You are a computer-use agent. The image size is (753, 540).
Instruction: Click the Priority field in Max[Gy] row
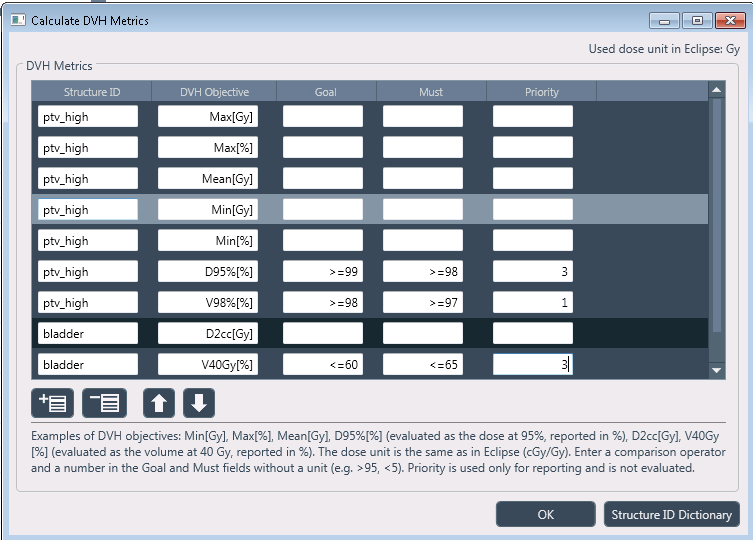pos(533,117)
